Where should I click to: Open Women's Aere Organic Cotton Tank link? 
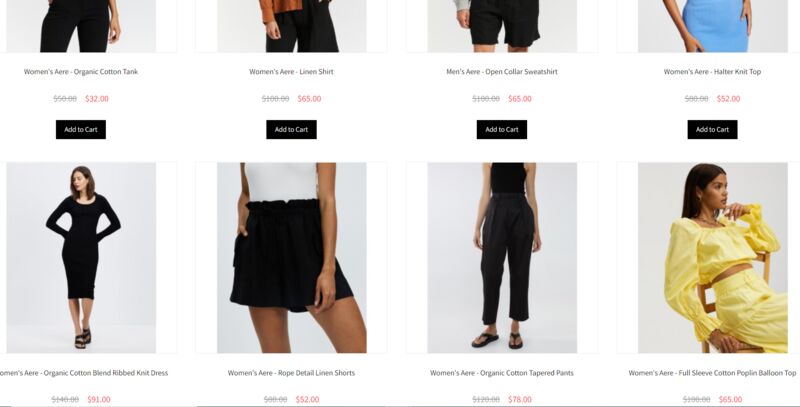pos(81,72)
